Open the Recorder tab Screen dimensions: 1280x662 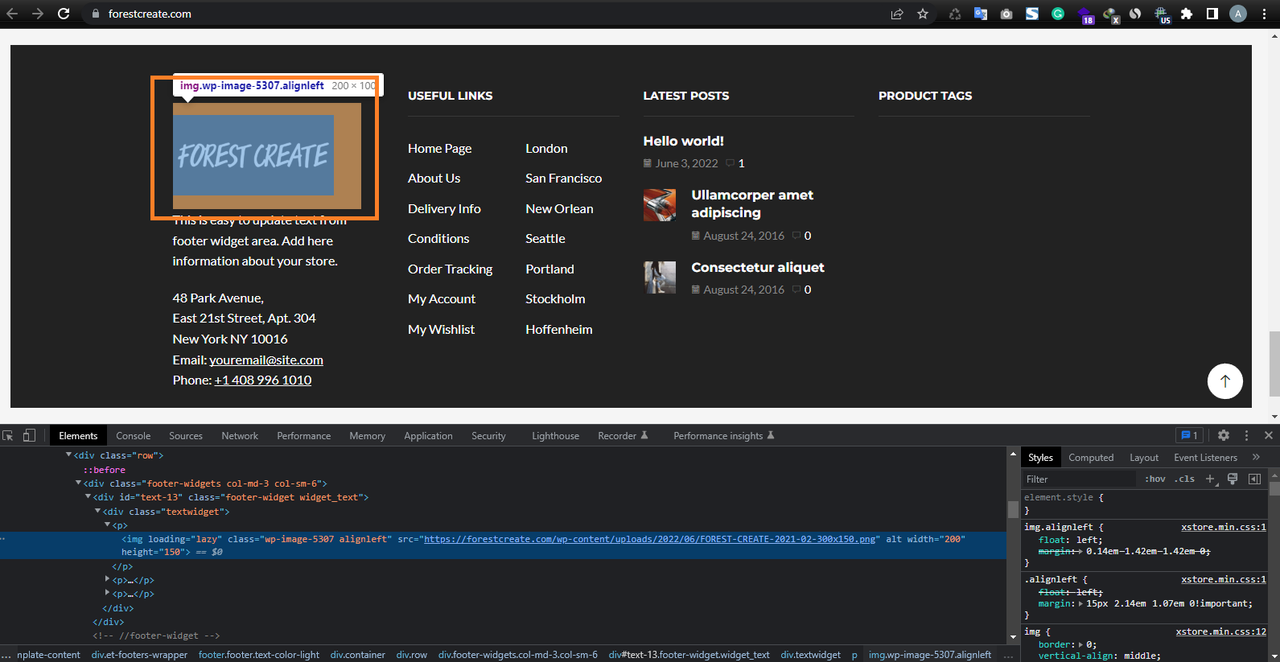[x=623, y=436]
